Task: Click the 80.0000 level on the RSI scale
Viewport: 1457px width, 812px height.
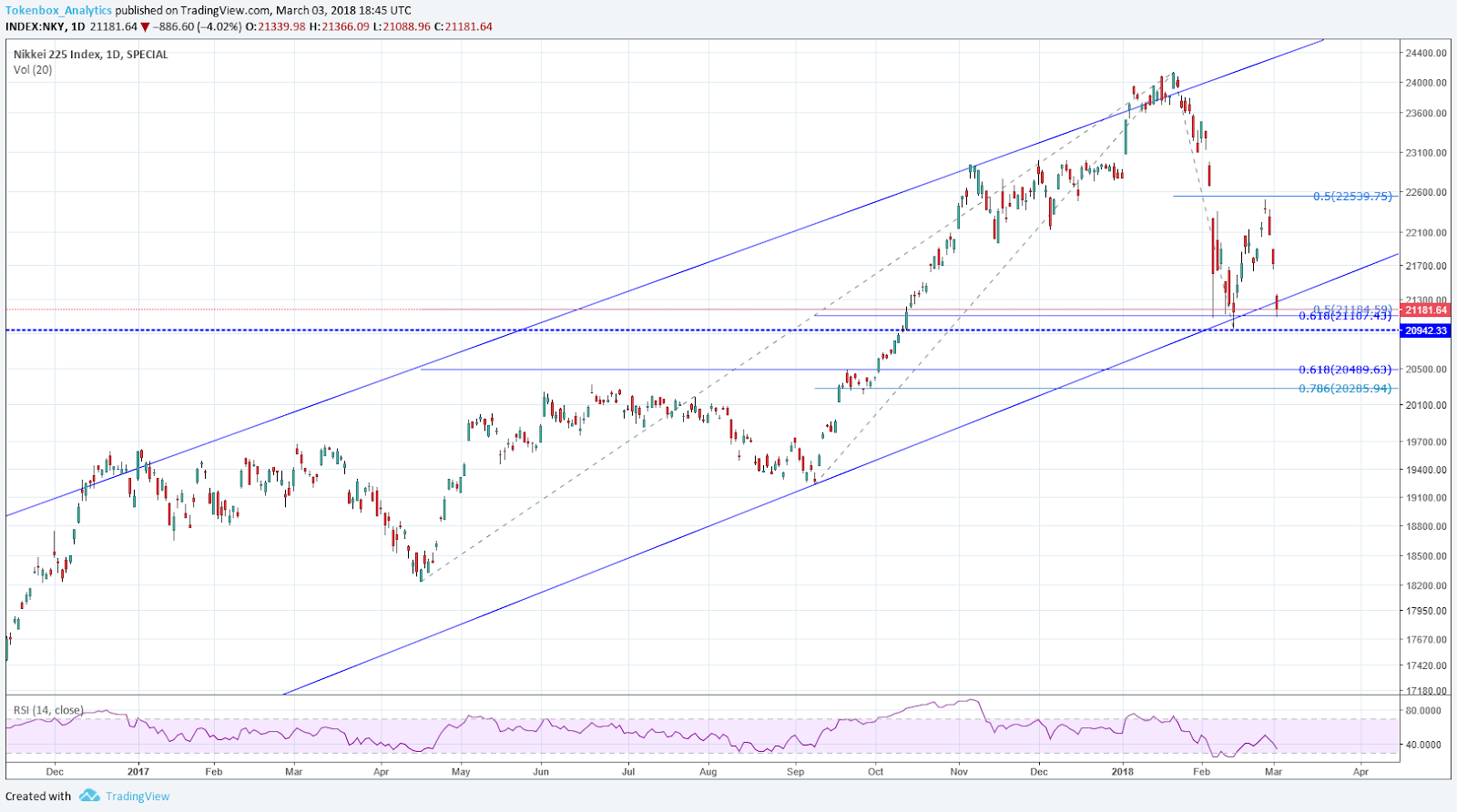Action: (x=1423, y=711)
